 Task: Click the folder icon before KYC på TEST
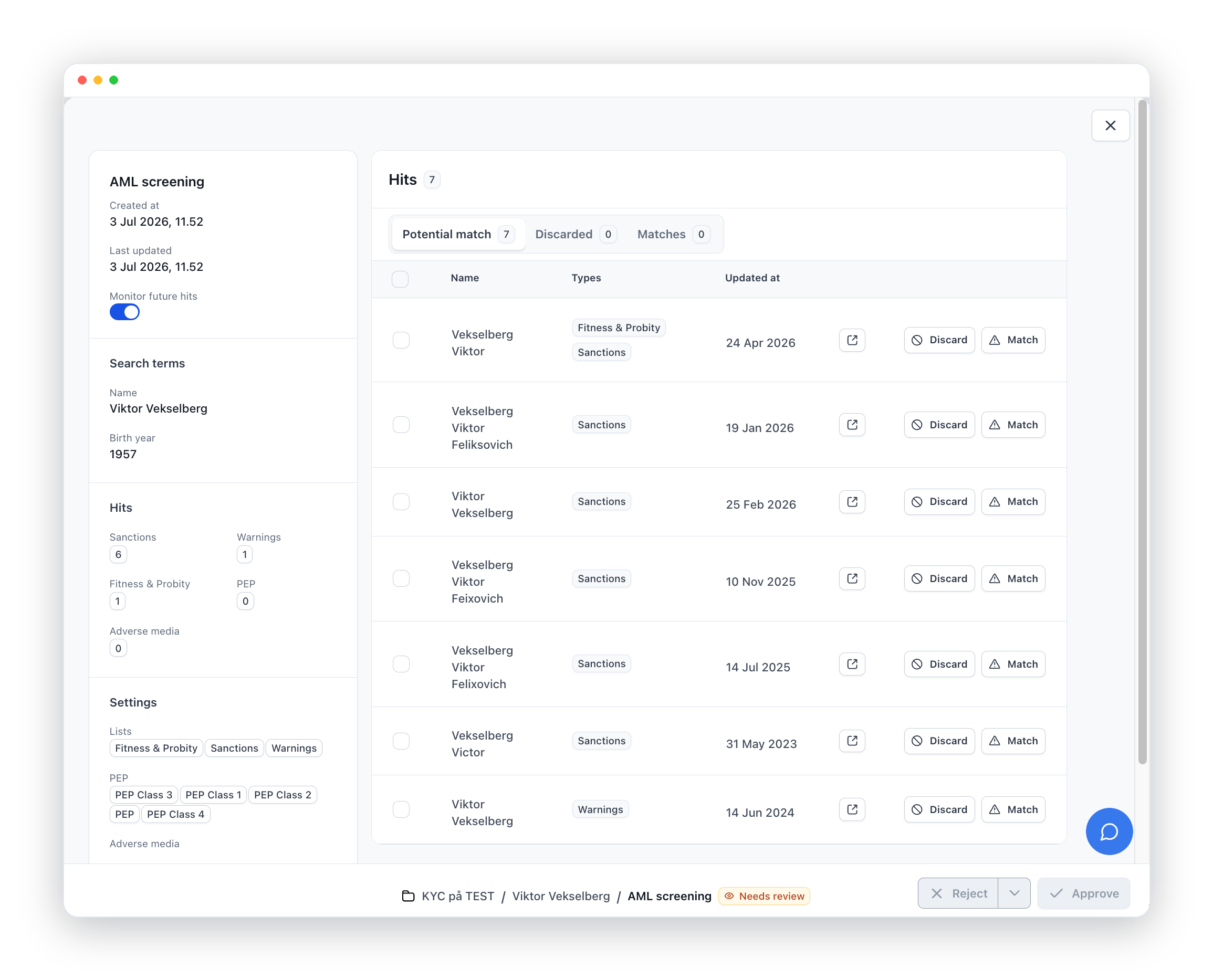tap(407, 895)
